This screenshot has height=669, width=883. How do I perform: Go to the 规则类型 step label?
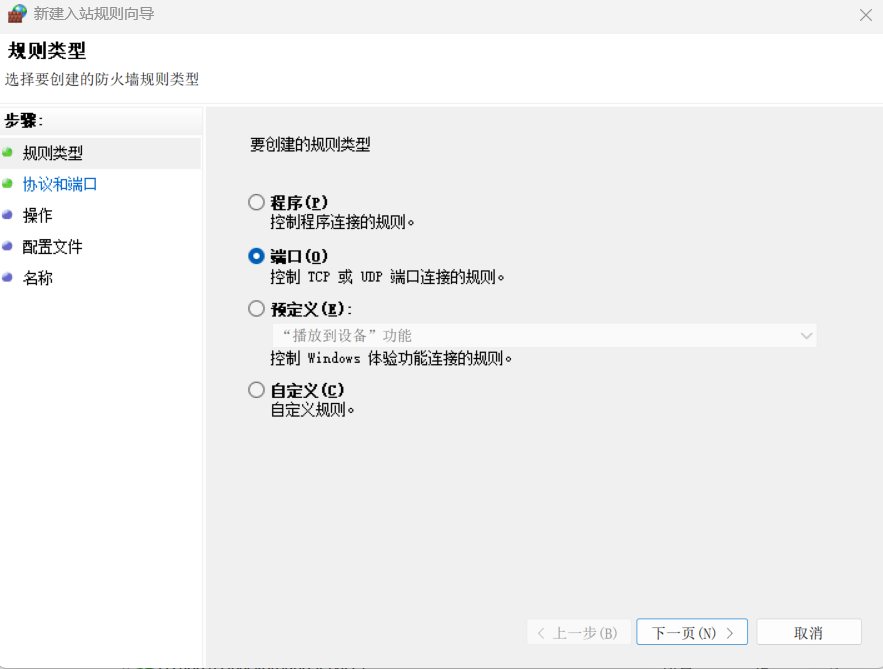click(53, 153)
